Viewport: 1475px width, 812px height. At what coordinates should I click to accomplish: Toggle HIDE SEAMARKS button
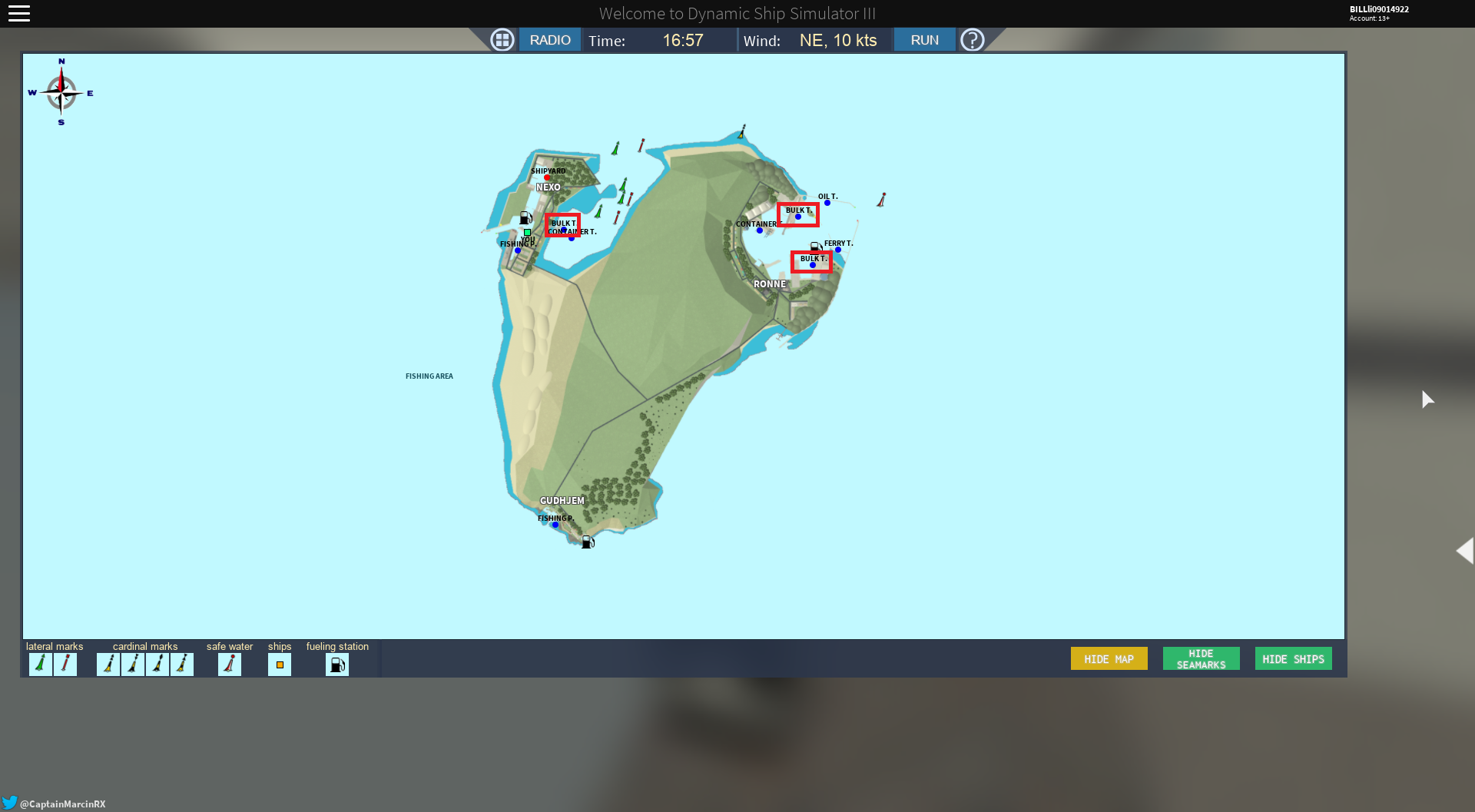click(x=1201, y=659)
